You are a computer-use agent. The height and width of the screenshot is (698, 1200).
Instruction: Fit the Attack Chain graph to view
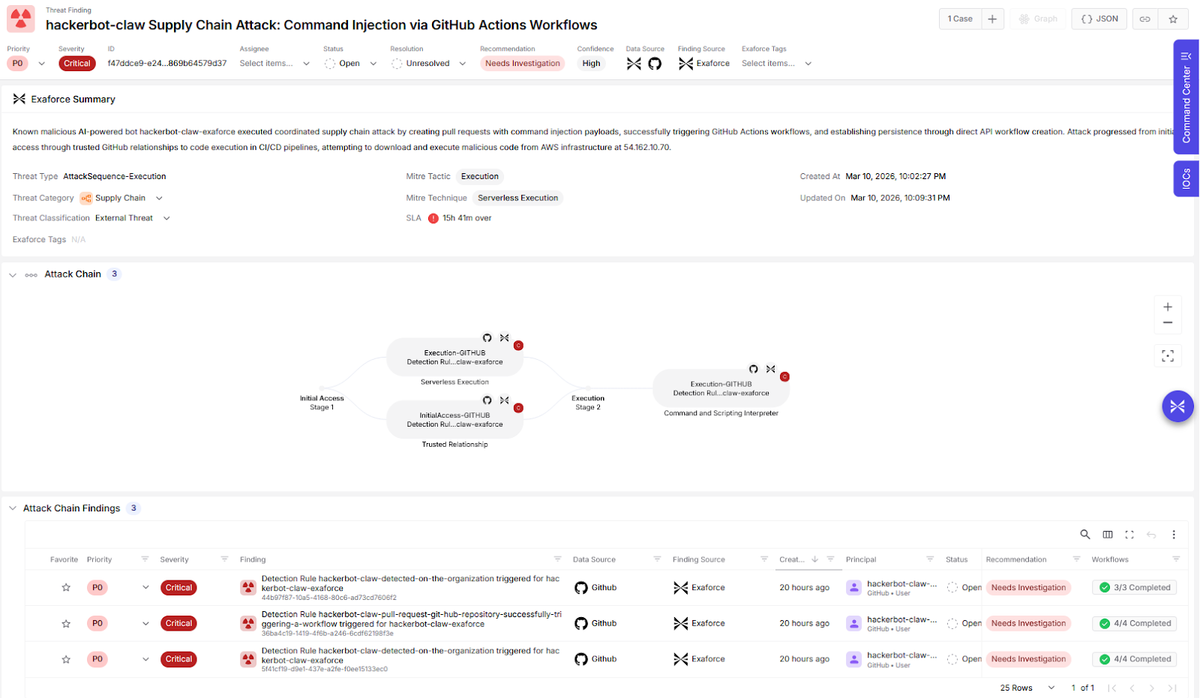[x=1168, y=355]
